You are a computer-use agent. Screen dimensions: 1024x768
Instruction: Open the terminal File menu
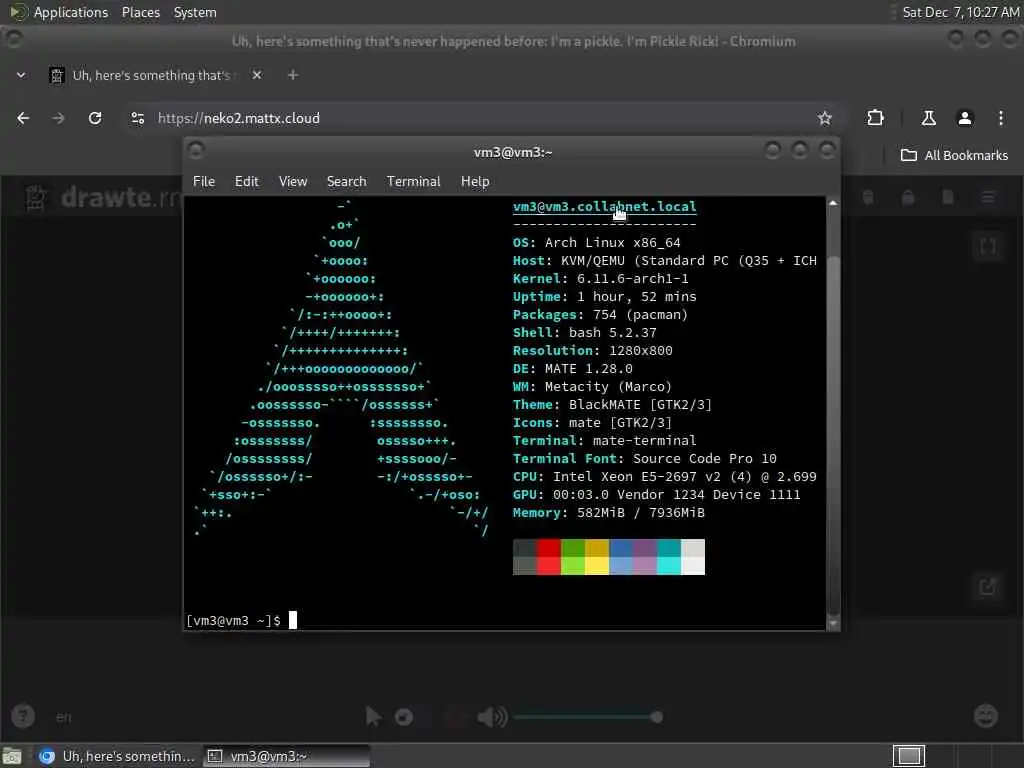pyautogui.click(x=204, y=182)
